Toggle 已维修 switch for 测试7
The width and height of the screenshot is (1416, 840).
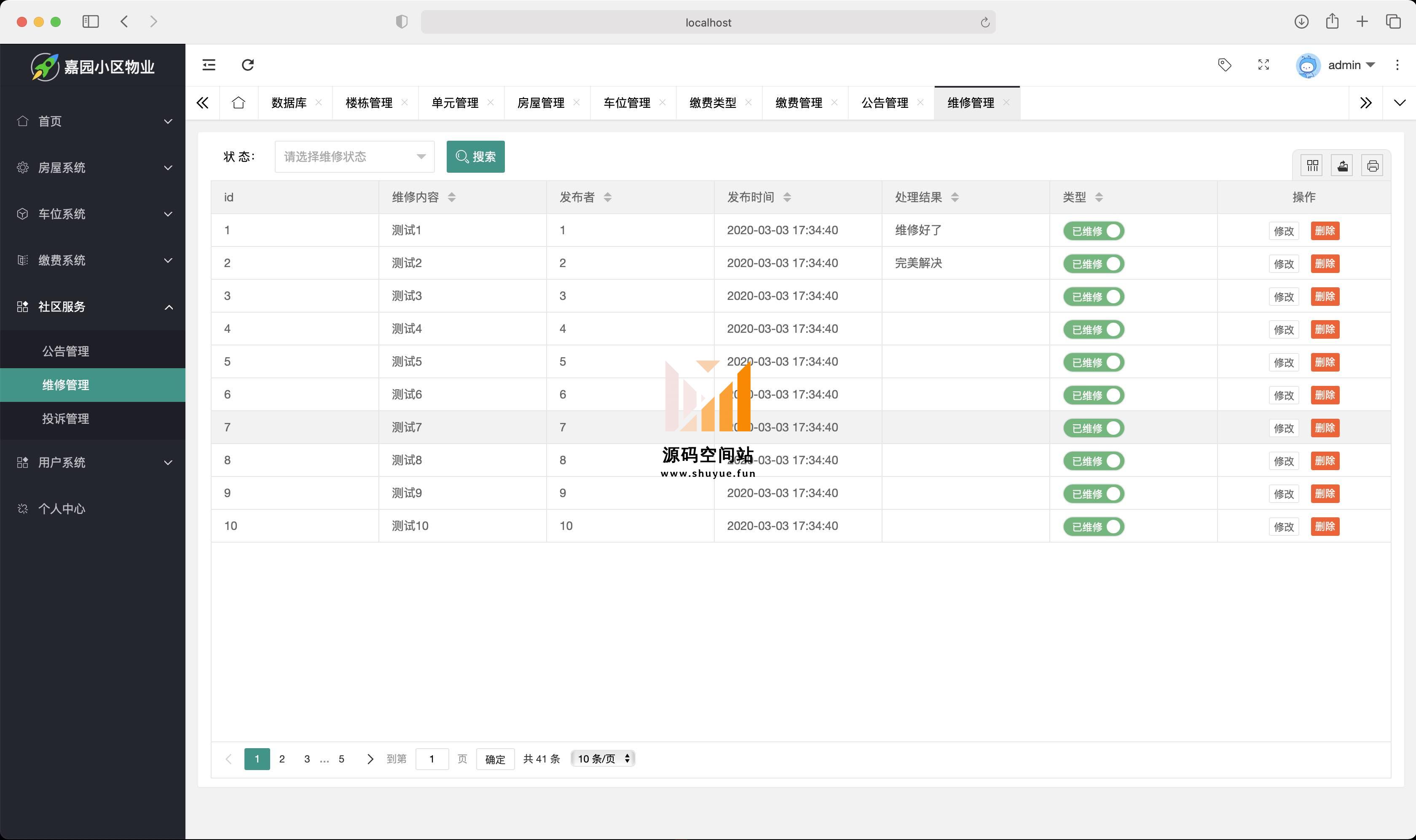click(1093, 428)
